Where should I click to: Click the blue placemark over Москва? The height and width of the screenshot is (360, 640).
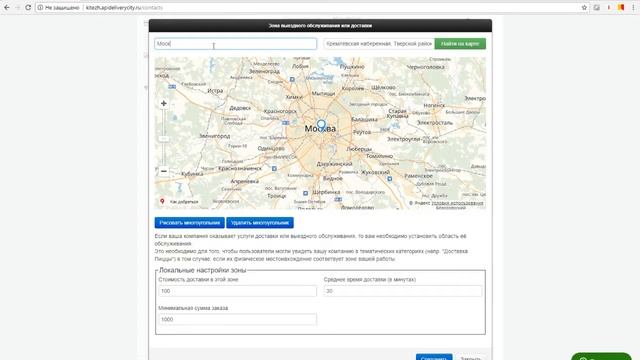pos(321,124)
